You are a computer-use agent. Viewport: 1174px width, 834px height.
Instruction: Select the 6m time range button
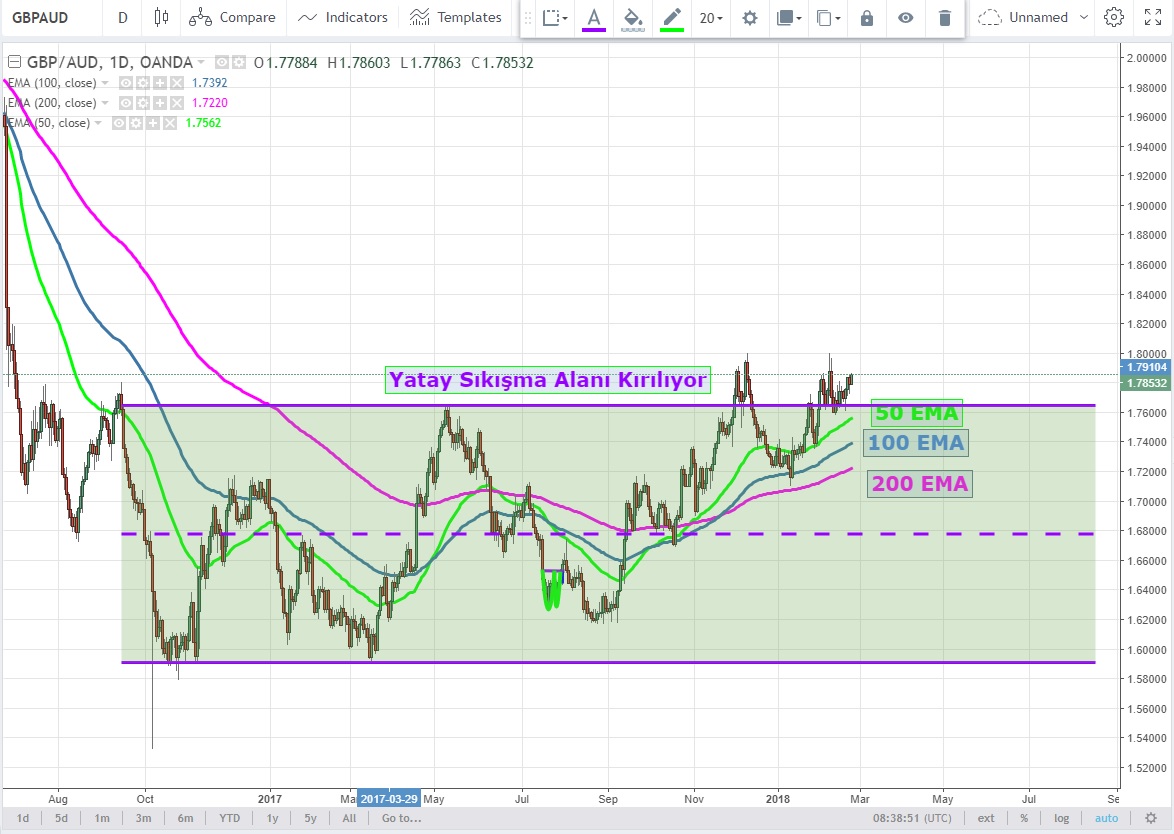185,818
